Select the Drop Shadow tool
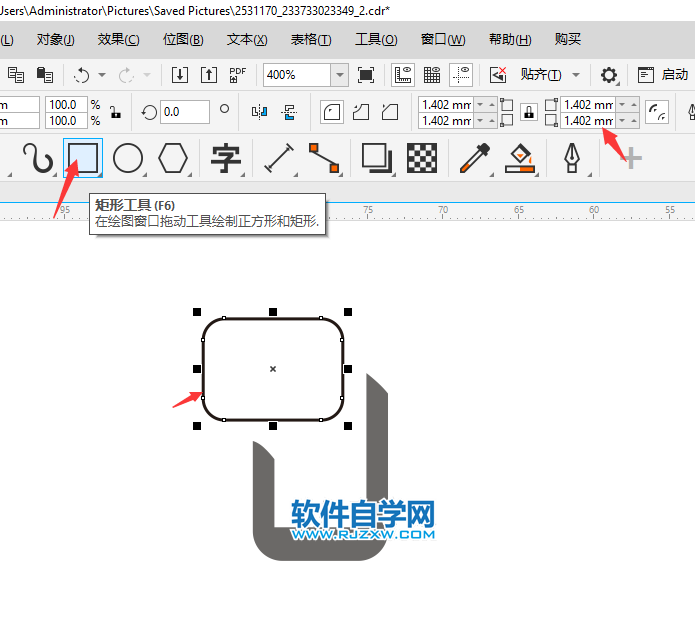 (377, 158)
